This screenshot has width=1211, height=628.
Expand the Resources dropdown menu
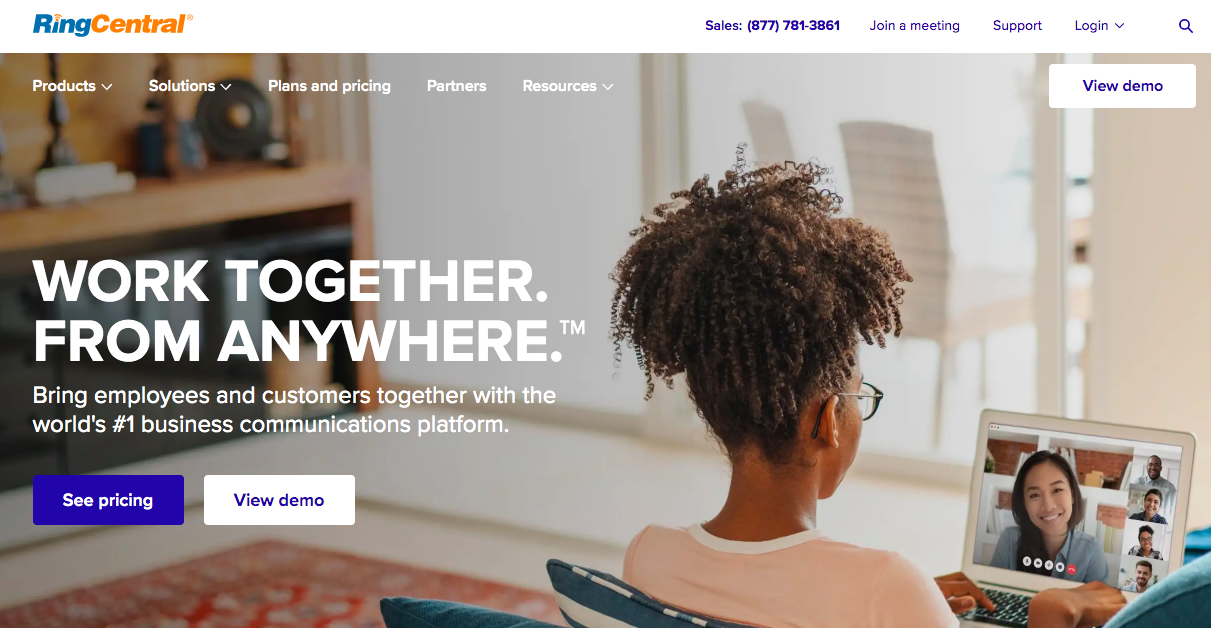coord(568,86)
